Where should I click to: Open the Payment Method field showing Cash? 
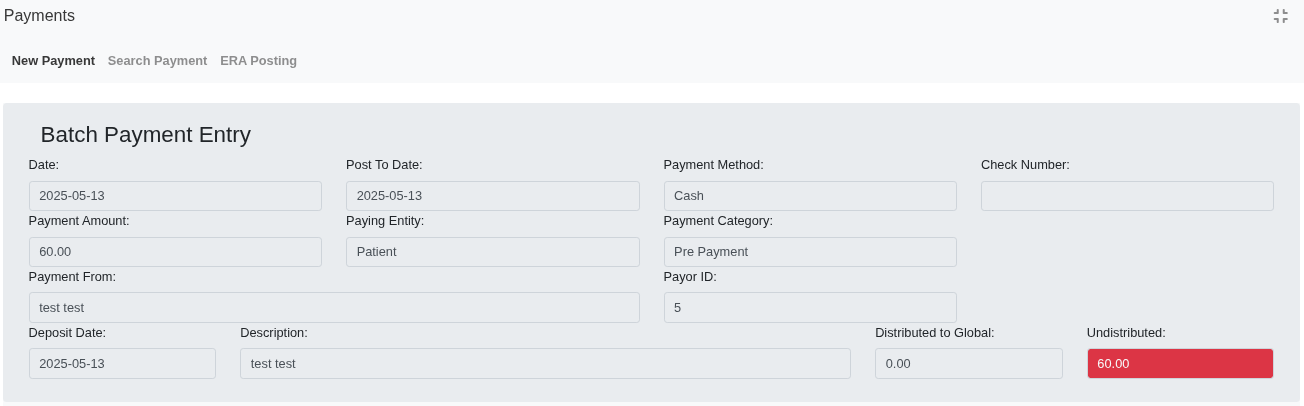[810, 196]
